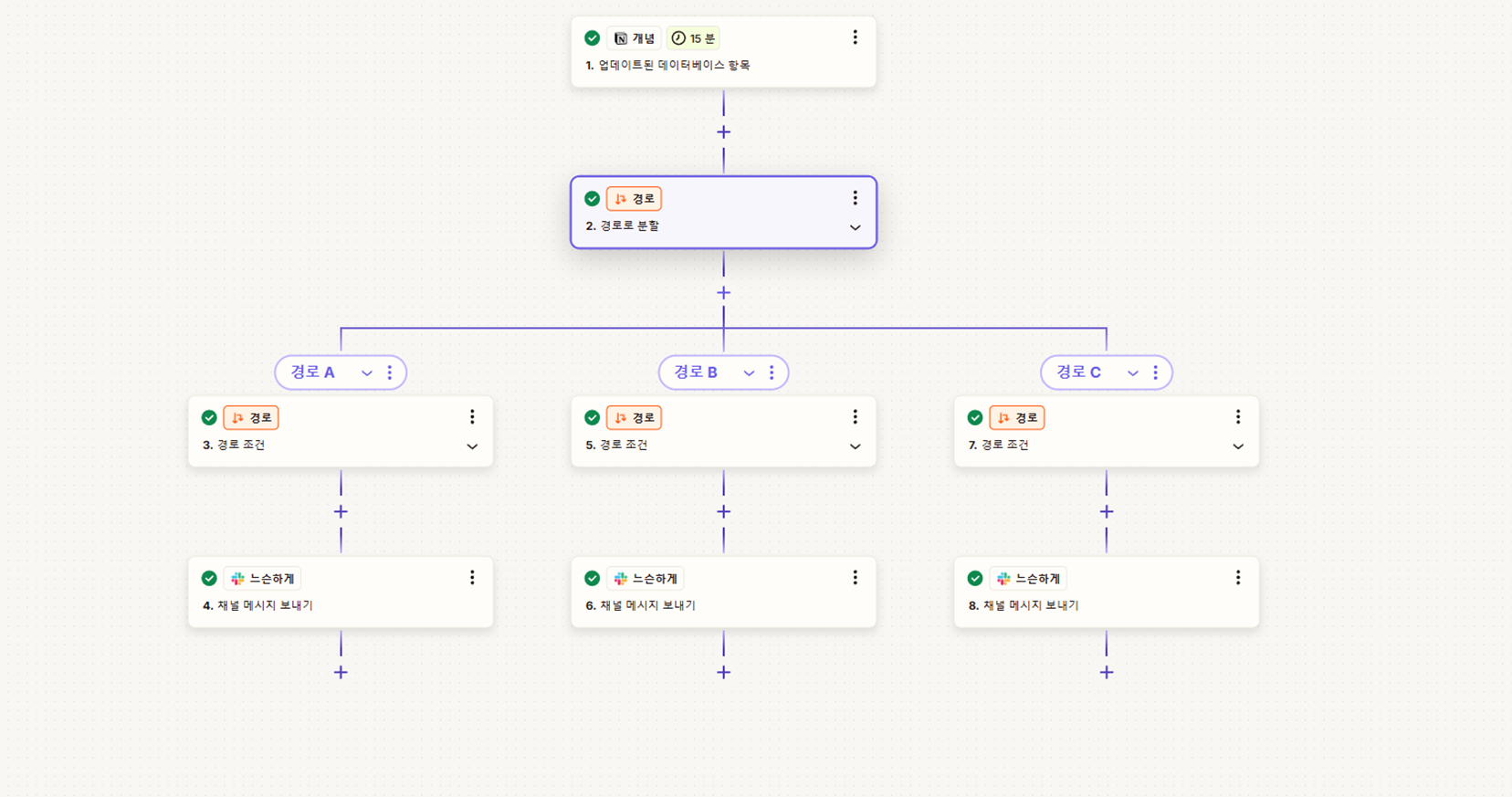Select the 경로 B path label
This screenshot has width=1512, height=797.
tap(696, 372)
